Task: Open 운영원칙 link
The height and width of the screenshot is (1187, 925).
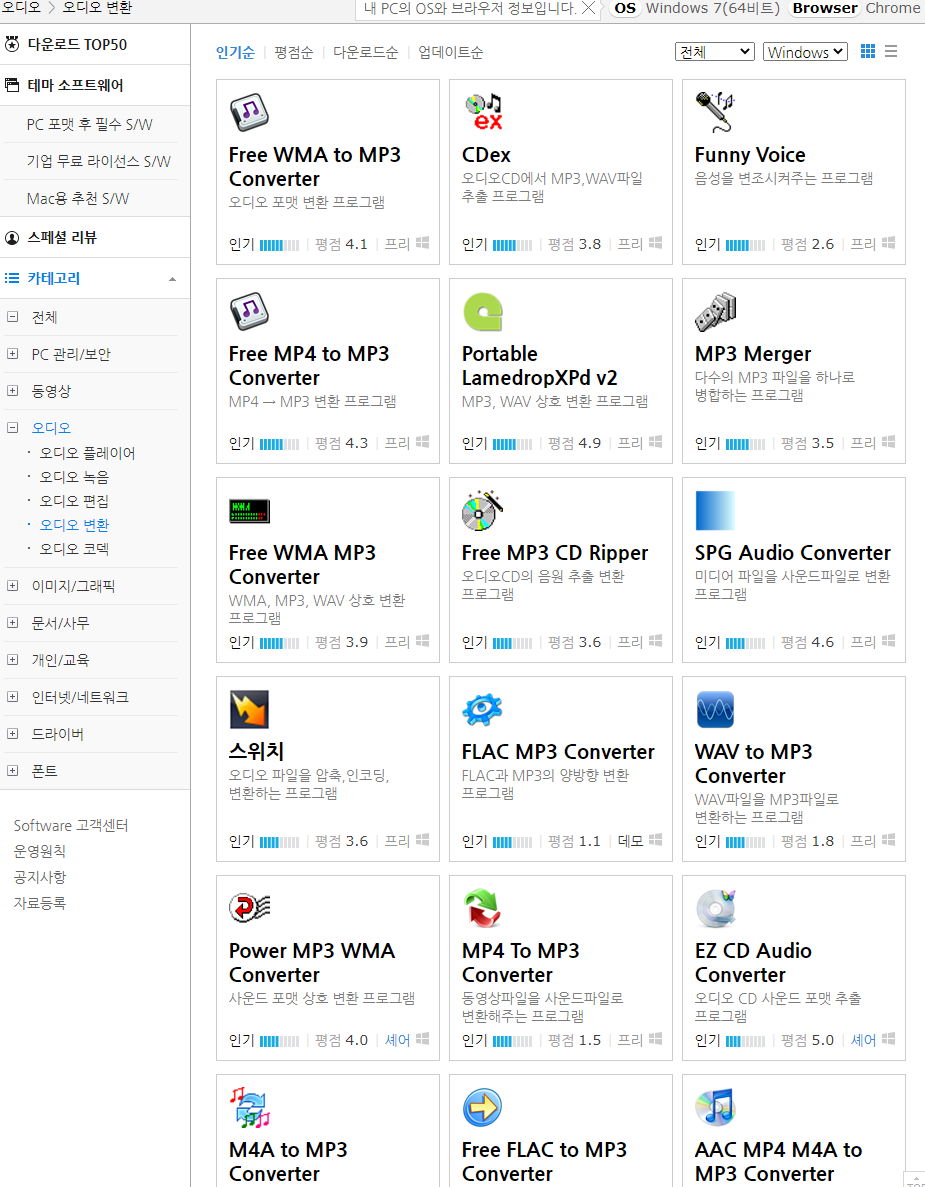Action: pos(39,851)
